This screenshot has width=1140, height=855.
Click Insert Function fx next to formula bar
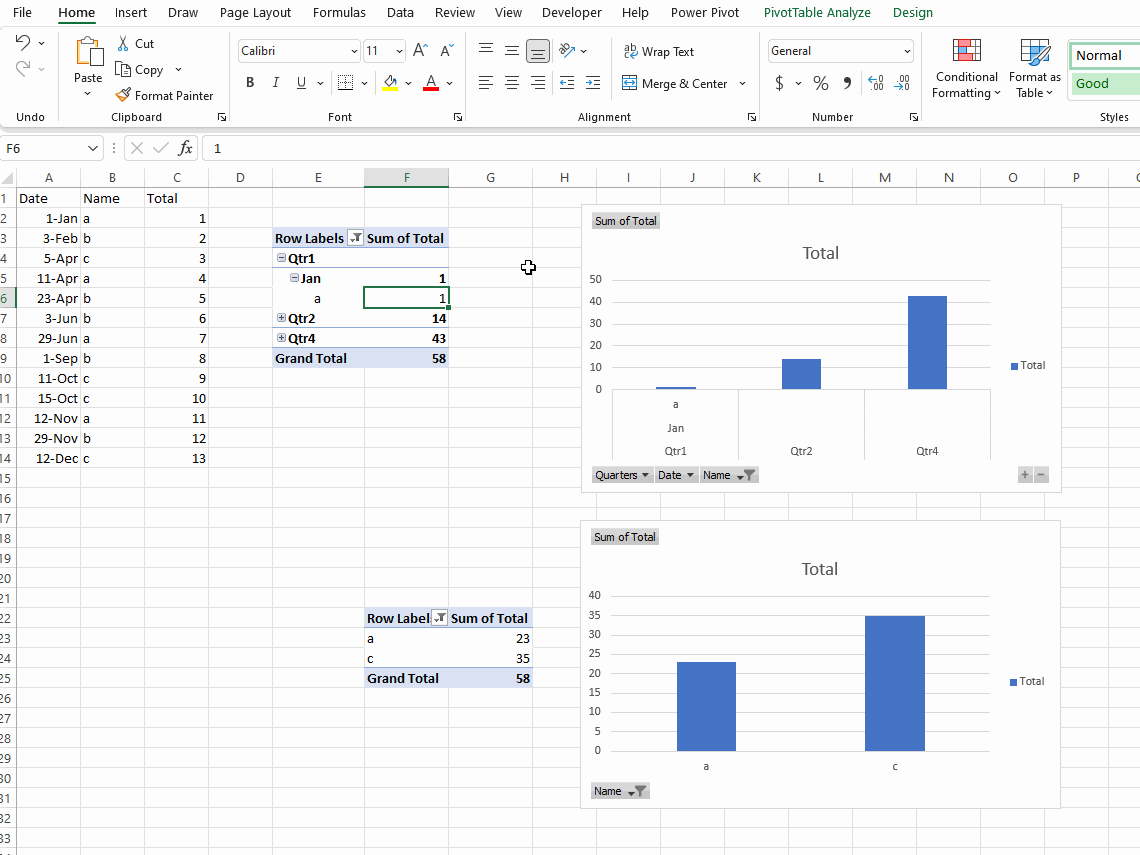(186, 148)
